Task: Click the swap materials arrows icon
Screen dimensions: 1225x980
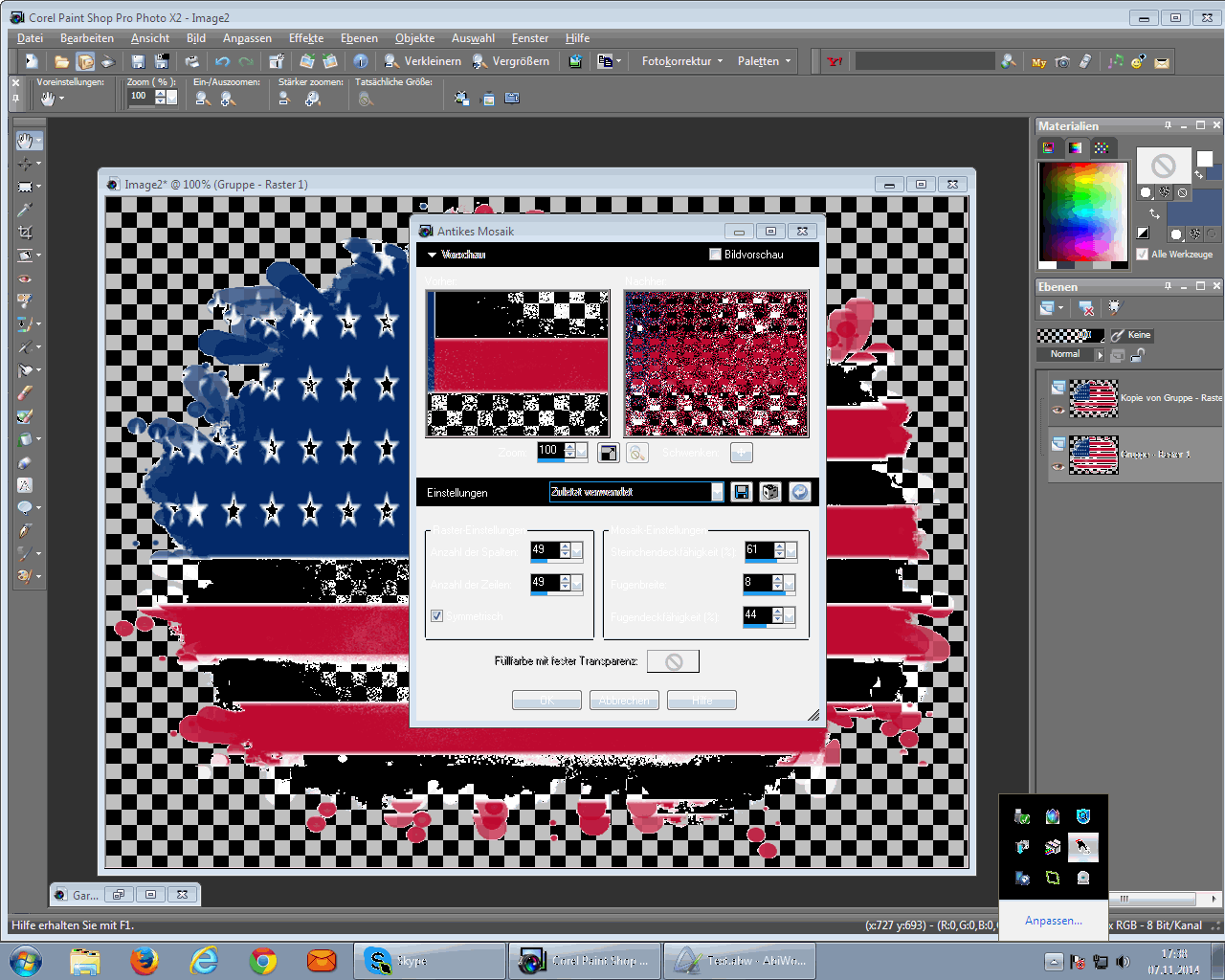Action: coord(1154,213)
